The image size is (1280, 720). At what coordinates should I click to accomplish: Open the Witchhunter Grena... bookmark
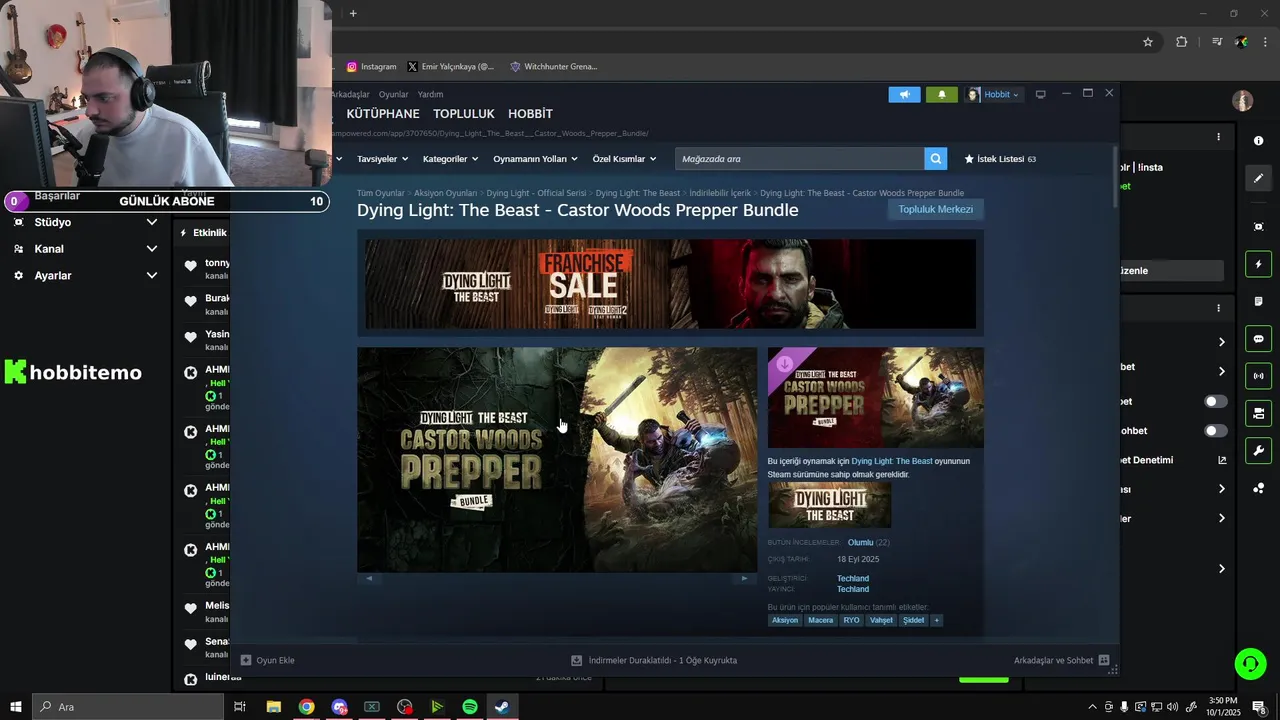[553, 67]
